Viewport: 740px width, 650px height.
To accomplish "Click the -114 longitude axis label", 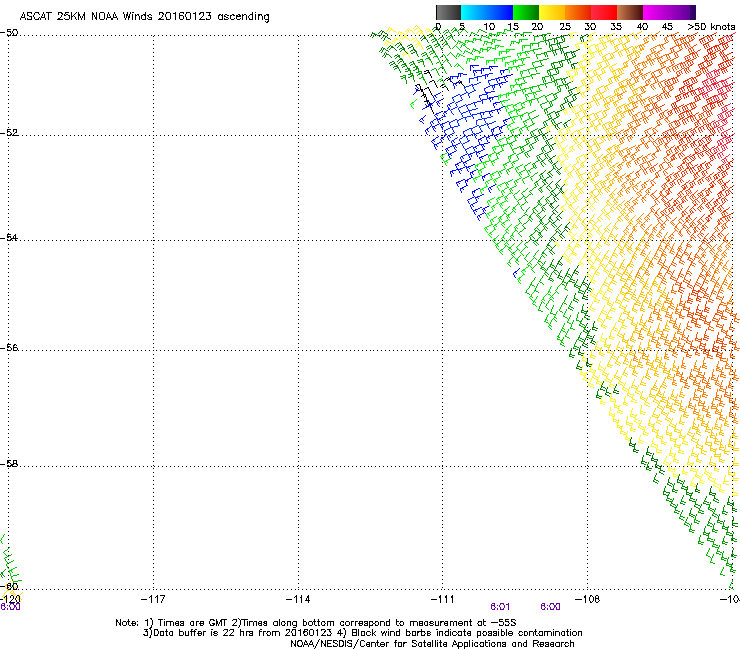I will tap(298, 599).
